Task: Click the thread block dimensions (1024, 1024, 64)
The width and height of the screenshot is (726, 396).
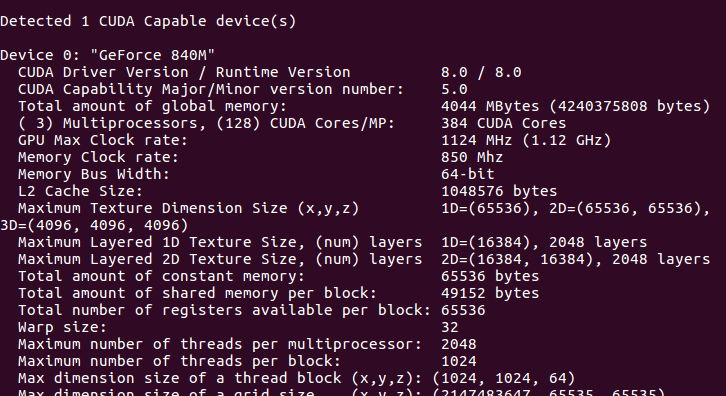Action: [504, 378]
